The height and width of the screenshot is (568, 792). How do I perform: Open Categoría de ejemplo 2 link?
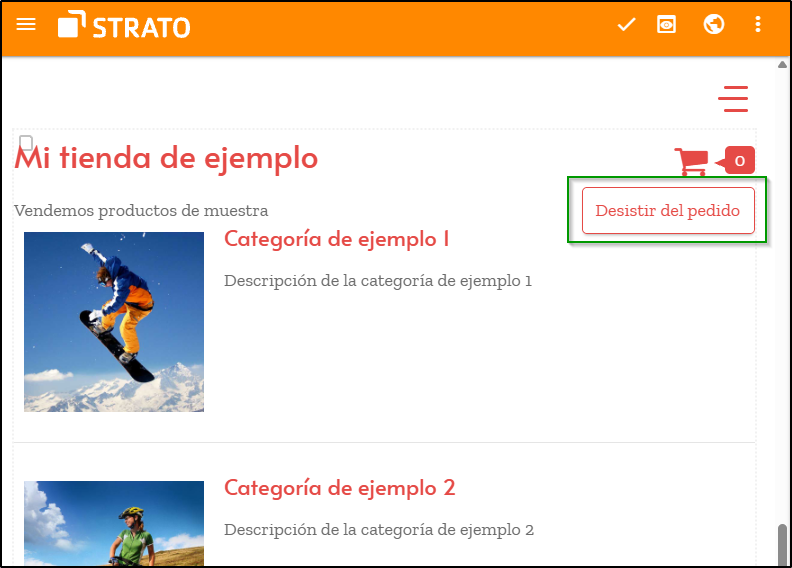(339, 488)
